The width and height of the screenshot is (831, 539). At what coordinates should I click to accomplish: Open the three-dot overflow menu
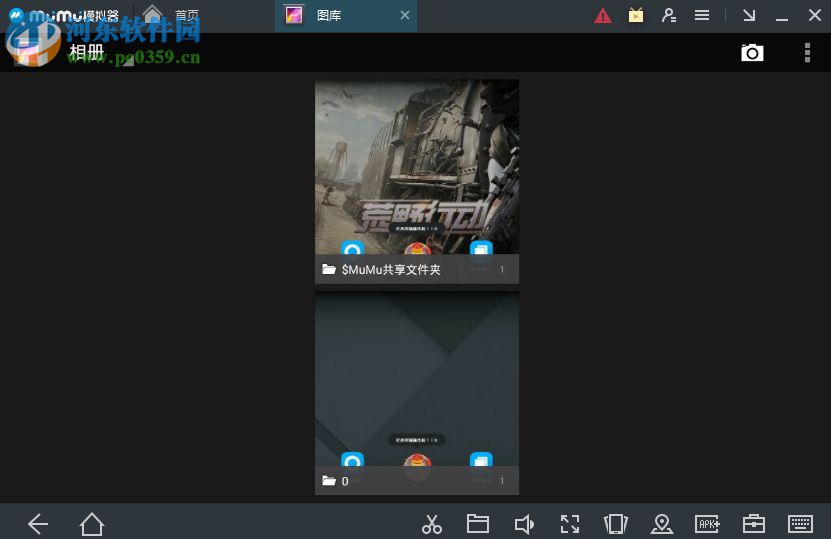point(807,53)
